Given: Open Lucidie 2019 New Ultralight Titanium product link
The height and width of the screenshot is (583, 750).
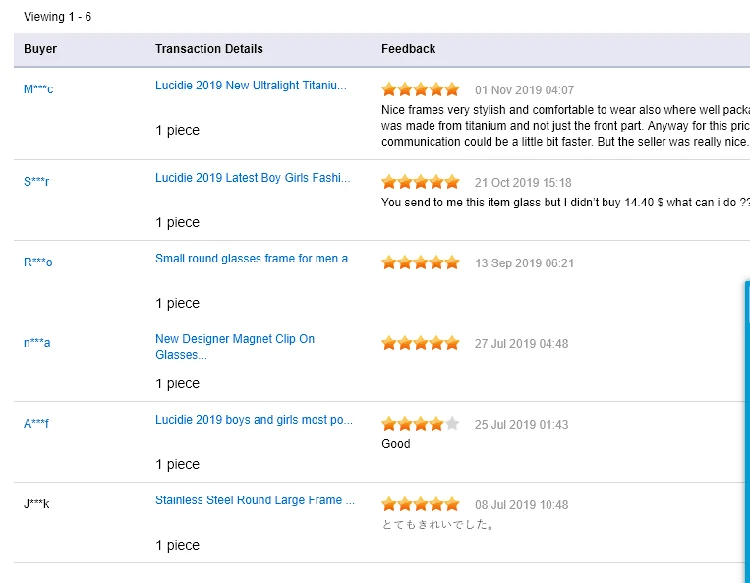Looking at the screenshot, I should pos(251,85).
